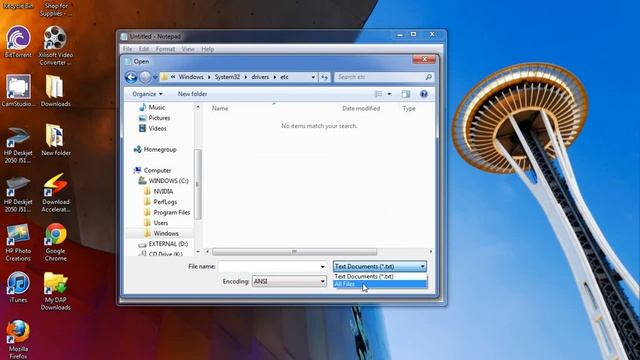The height and width of the screenshot is (360, 640).
Task: Click the horizontal scrollbar in file list
Action: click(x=294, y=252)
